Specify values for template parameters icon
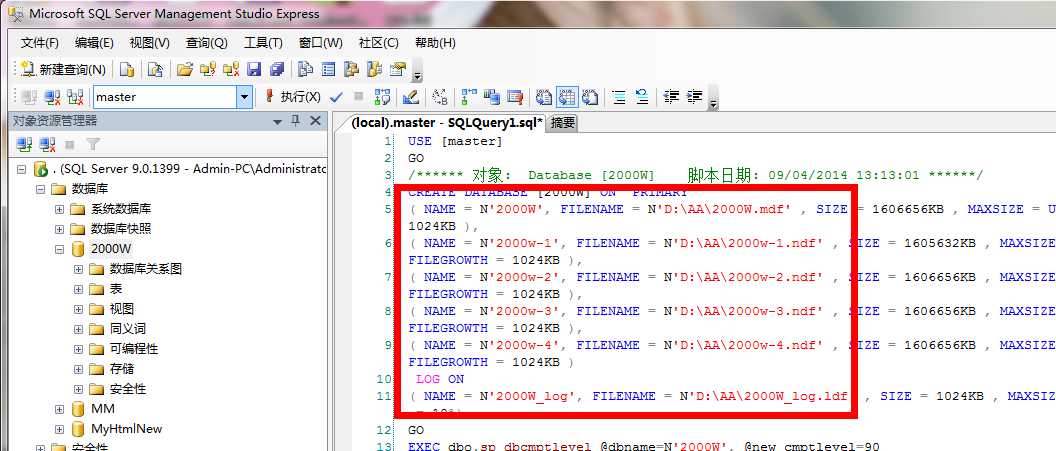 pyautogui.click(x=440, y=97)
